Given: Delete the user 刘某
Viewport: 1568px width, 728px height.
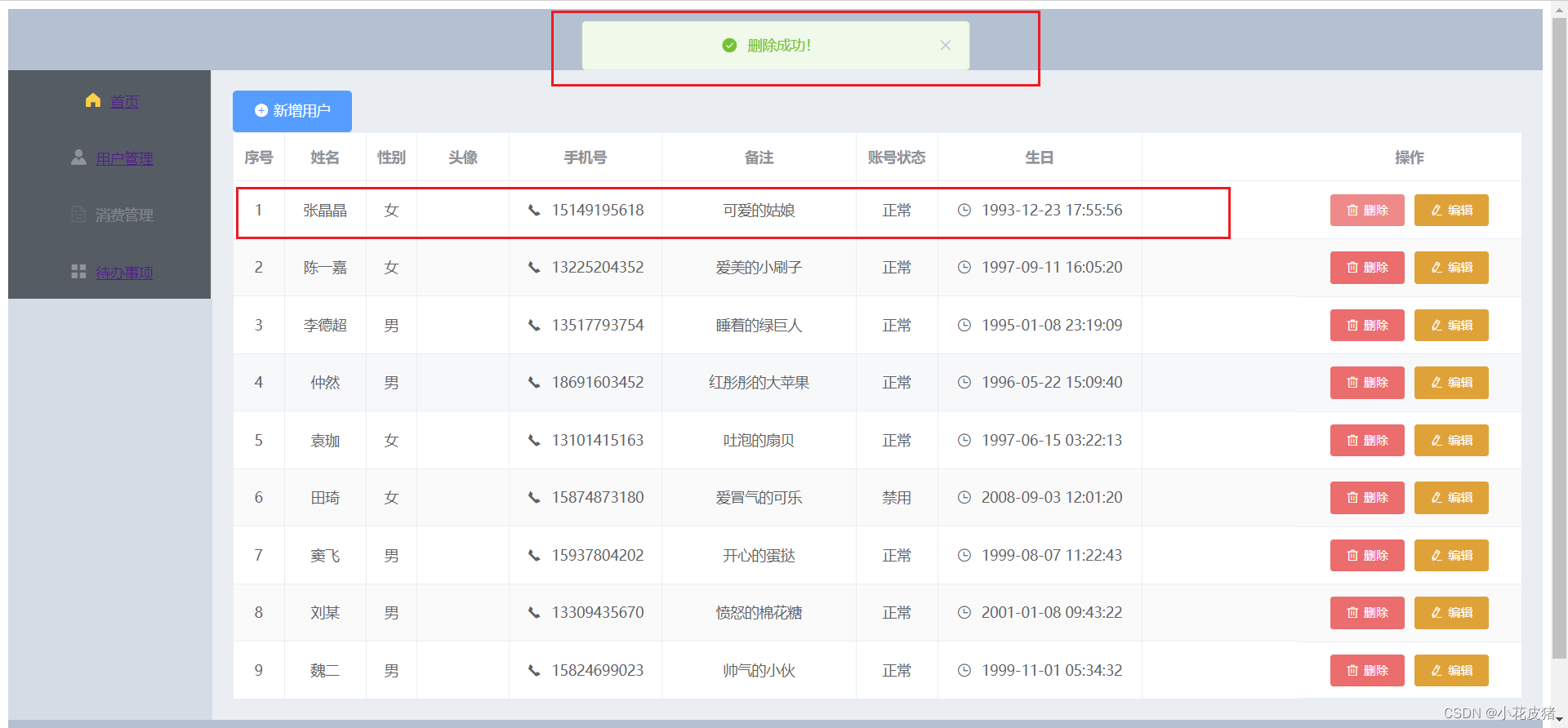Looking at the screenshot, I should (x=1367, y=613).
